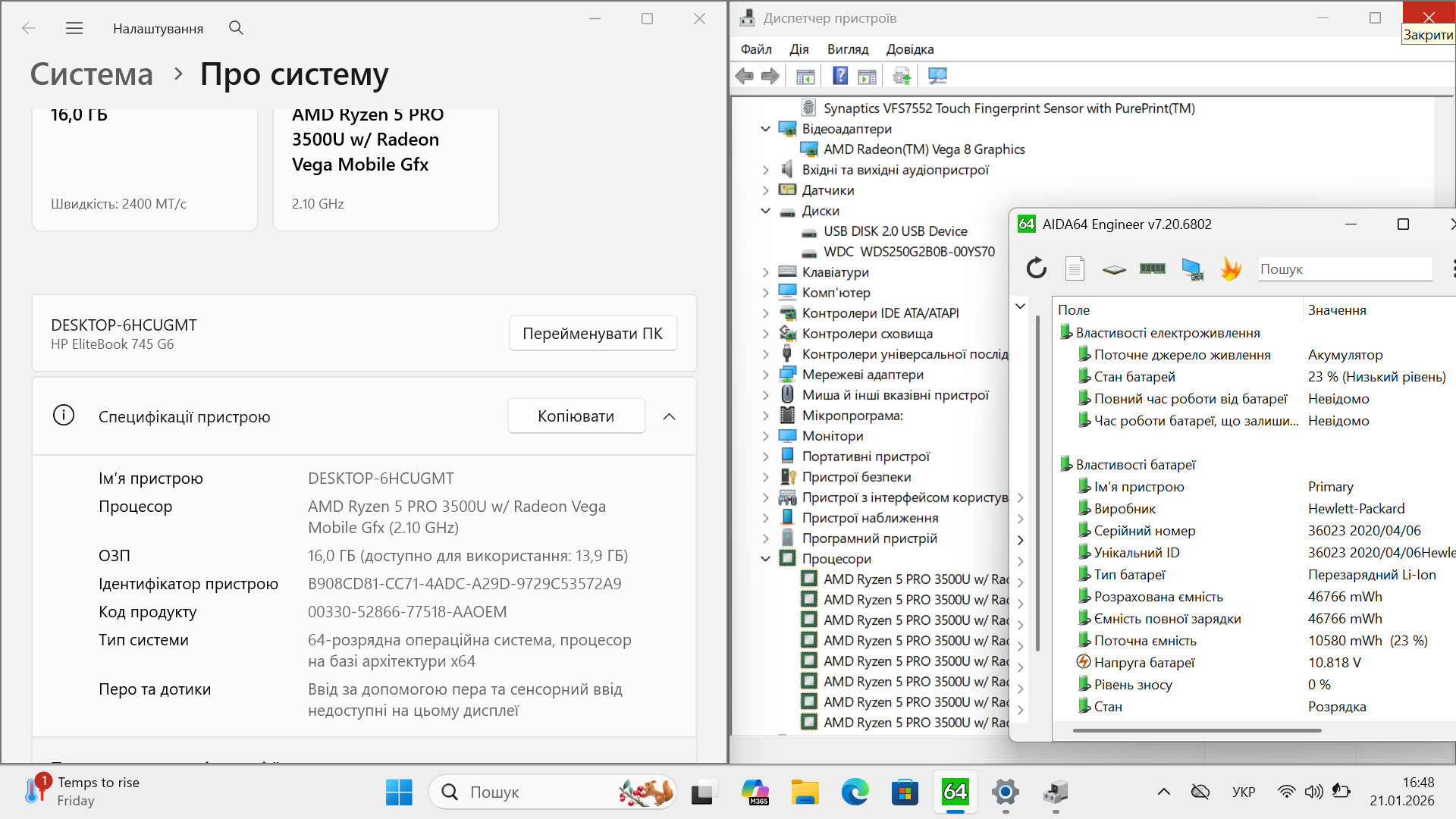1456x819 pixels.
Task: Open Microsoft Edge from the taskbar
Action: click(x=855, y=792)
